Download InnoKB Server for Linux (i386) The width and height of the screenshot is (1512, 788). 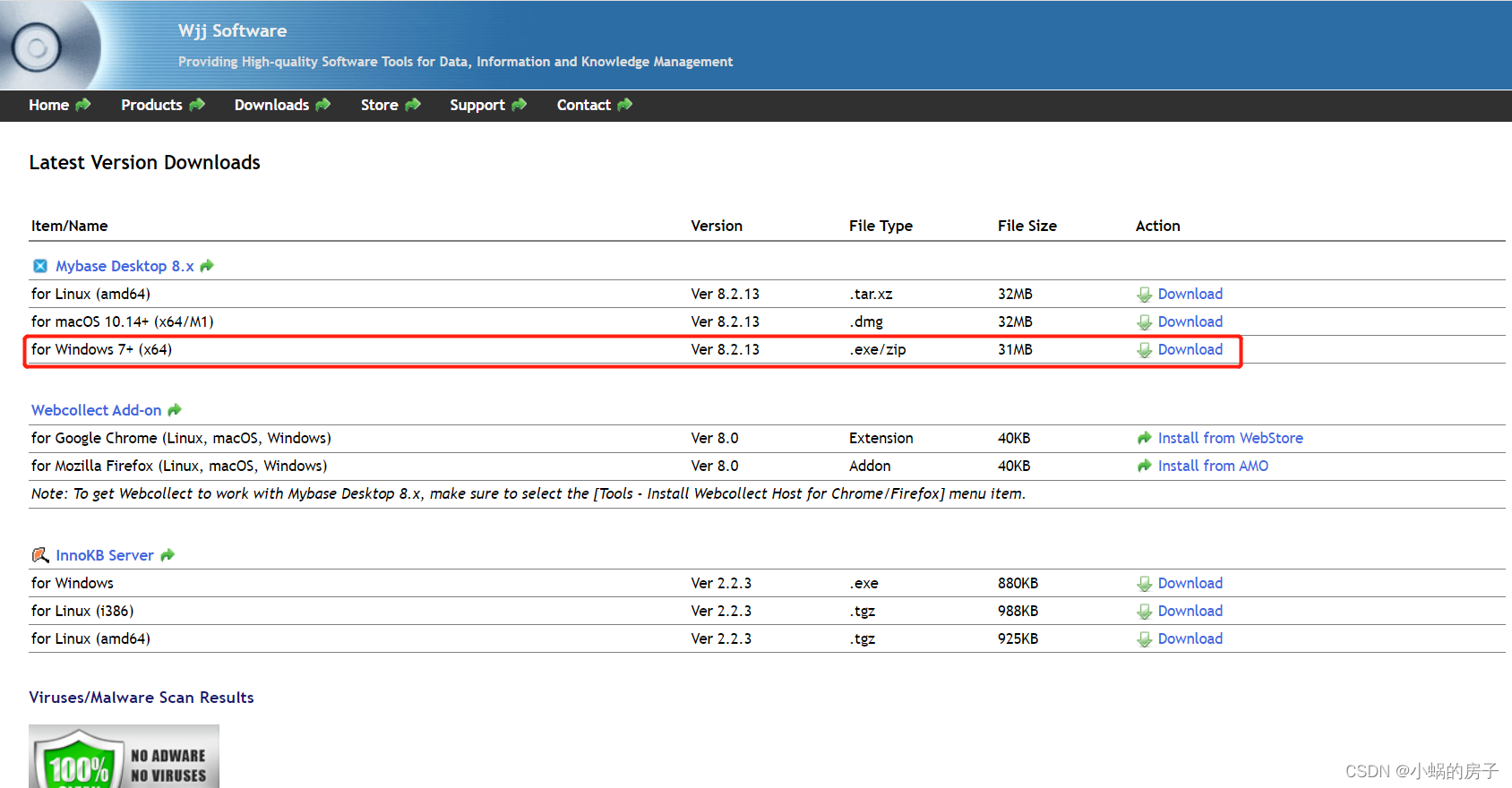[x=1190, y=611]
